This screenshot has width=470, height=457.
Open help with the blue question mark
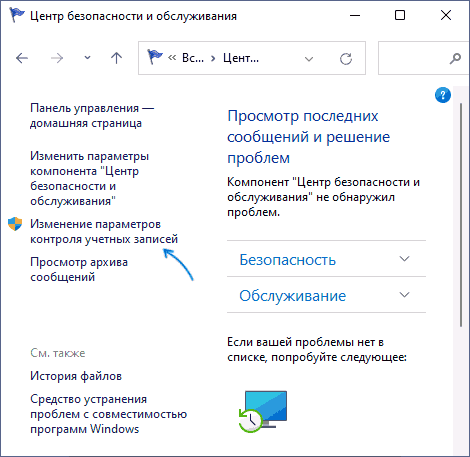[443, 95]
